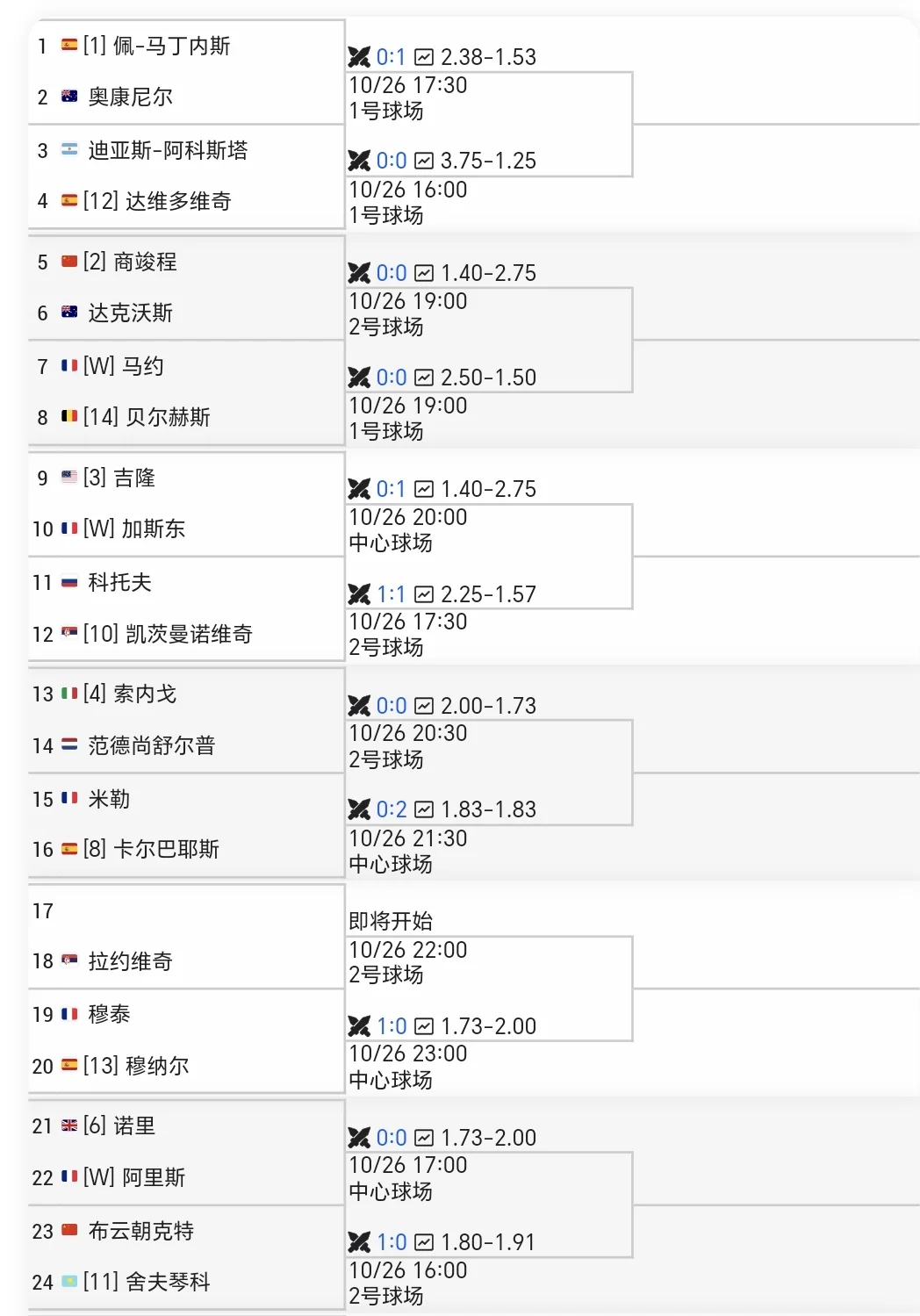Viewport: 920px width, 1316px height.
Task: Select player 布云朝克特
Action: point(141,1231)
